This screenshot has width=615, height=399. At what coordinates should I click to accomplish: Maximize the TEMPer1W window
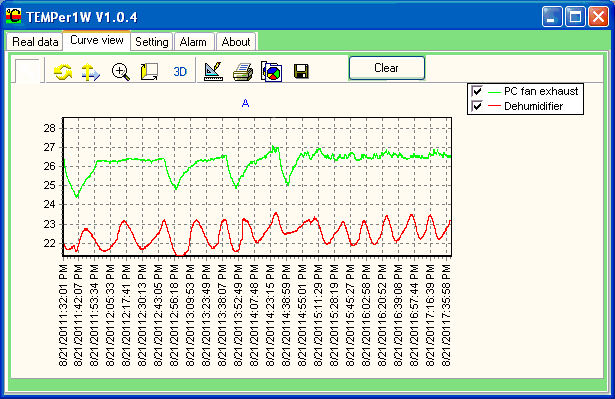coord(575,16)
